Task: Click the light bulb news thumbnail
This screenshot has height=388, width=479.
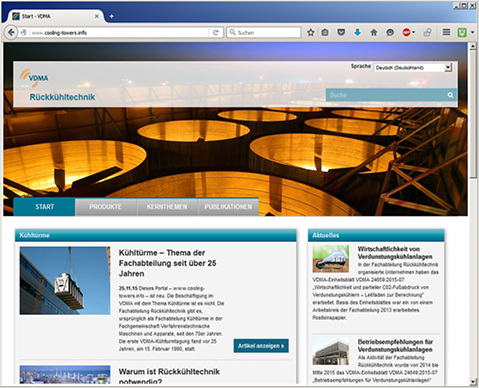Action: click(331, 259)
